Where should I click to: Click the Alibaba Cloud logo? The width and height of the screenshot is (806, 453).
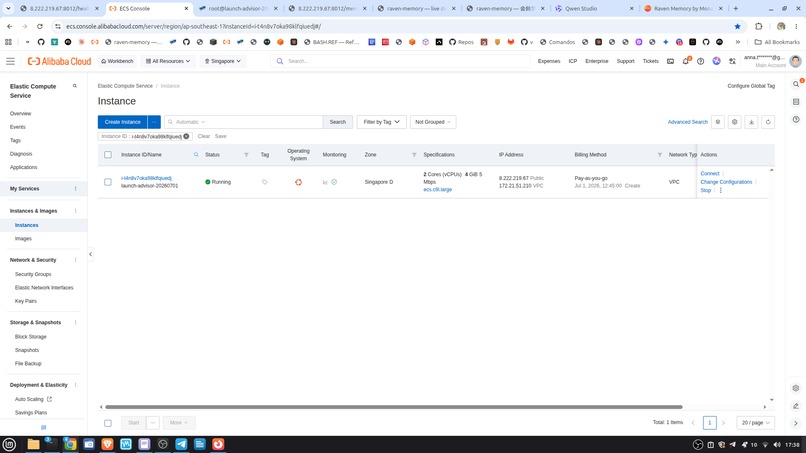(x=60, y=61)
